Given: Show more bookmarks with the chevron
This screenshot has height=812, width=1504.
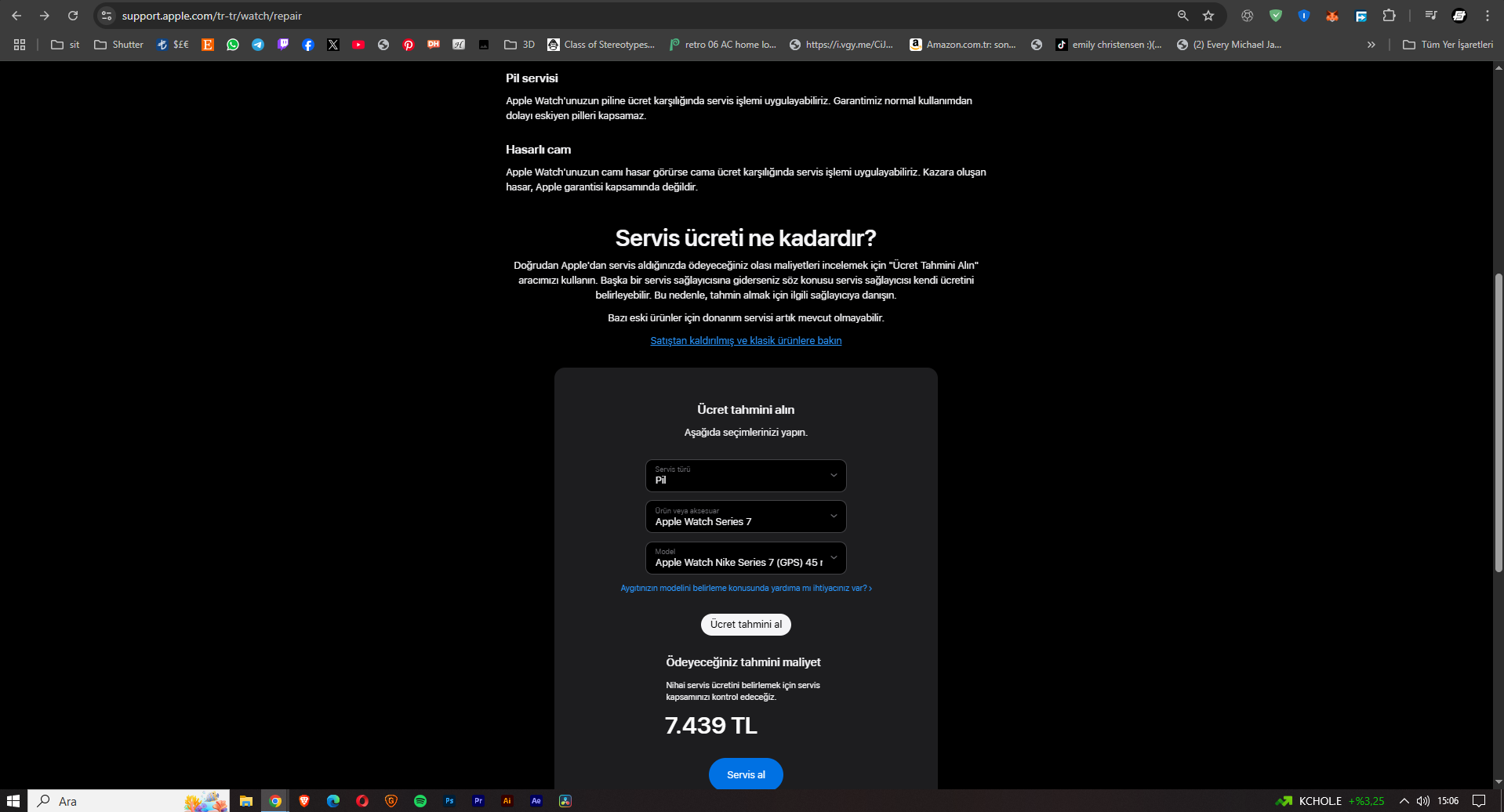Looking at the screenshot, I should pyautogui.click(x=1371, y=45).
